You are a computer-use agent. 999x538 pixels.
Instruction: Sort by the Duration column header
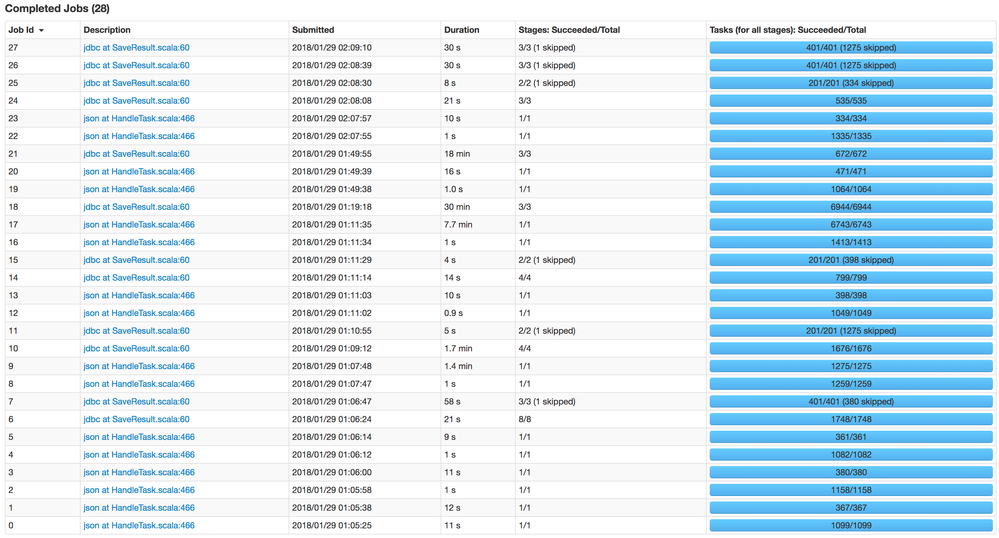tap(461, 30)
